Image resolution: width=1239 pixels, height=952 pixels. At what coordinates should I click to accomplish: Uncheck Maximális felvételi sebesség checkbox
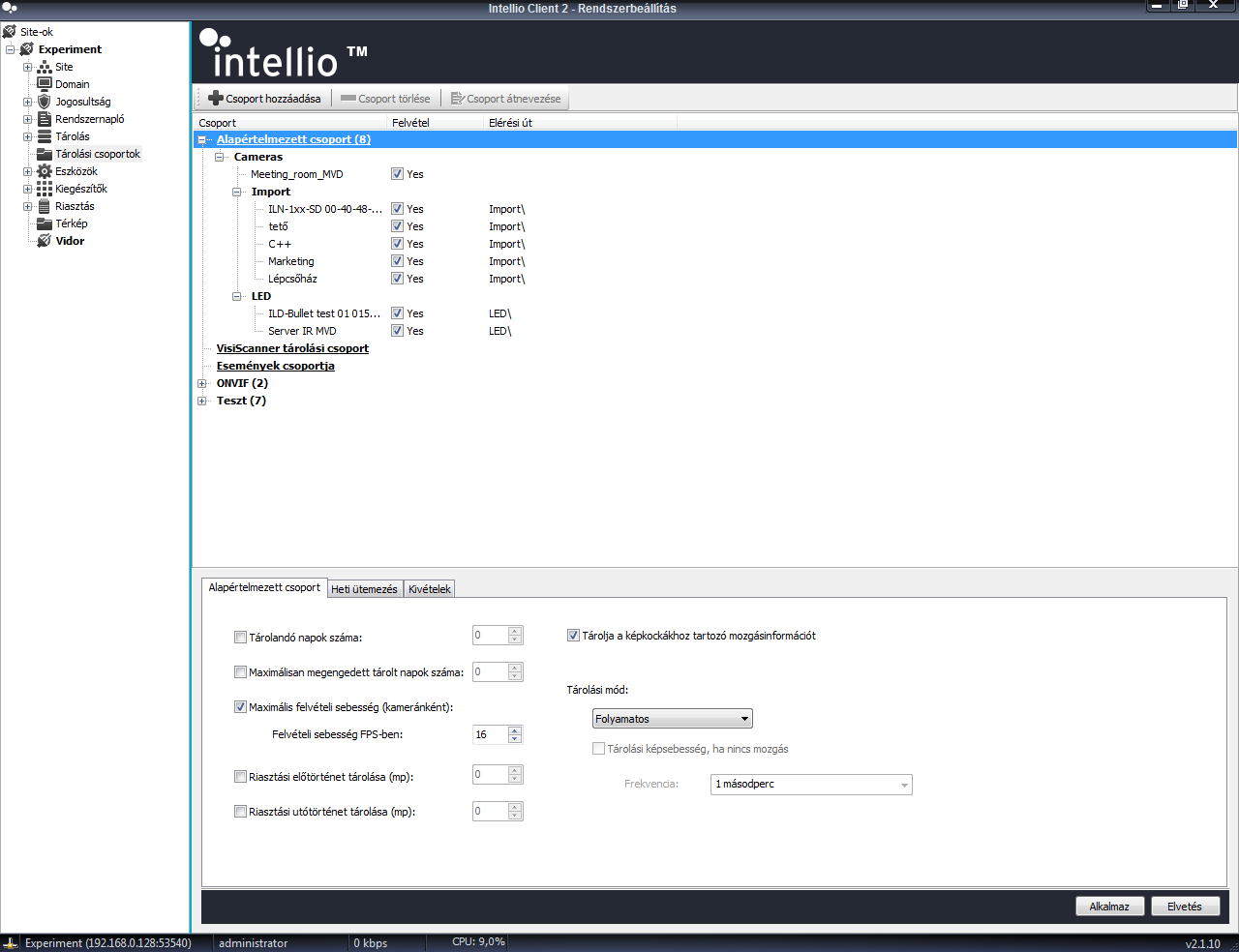240,707
